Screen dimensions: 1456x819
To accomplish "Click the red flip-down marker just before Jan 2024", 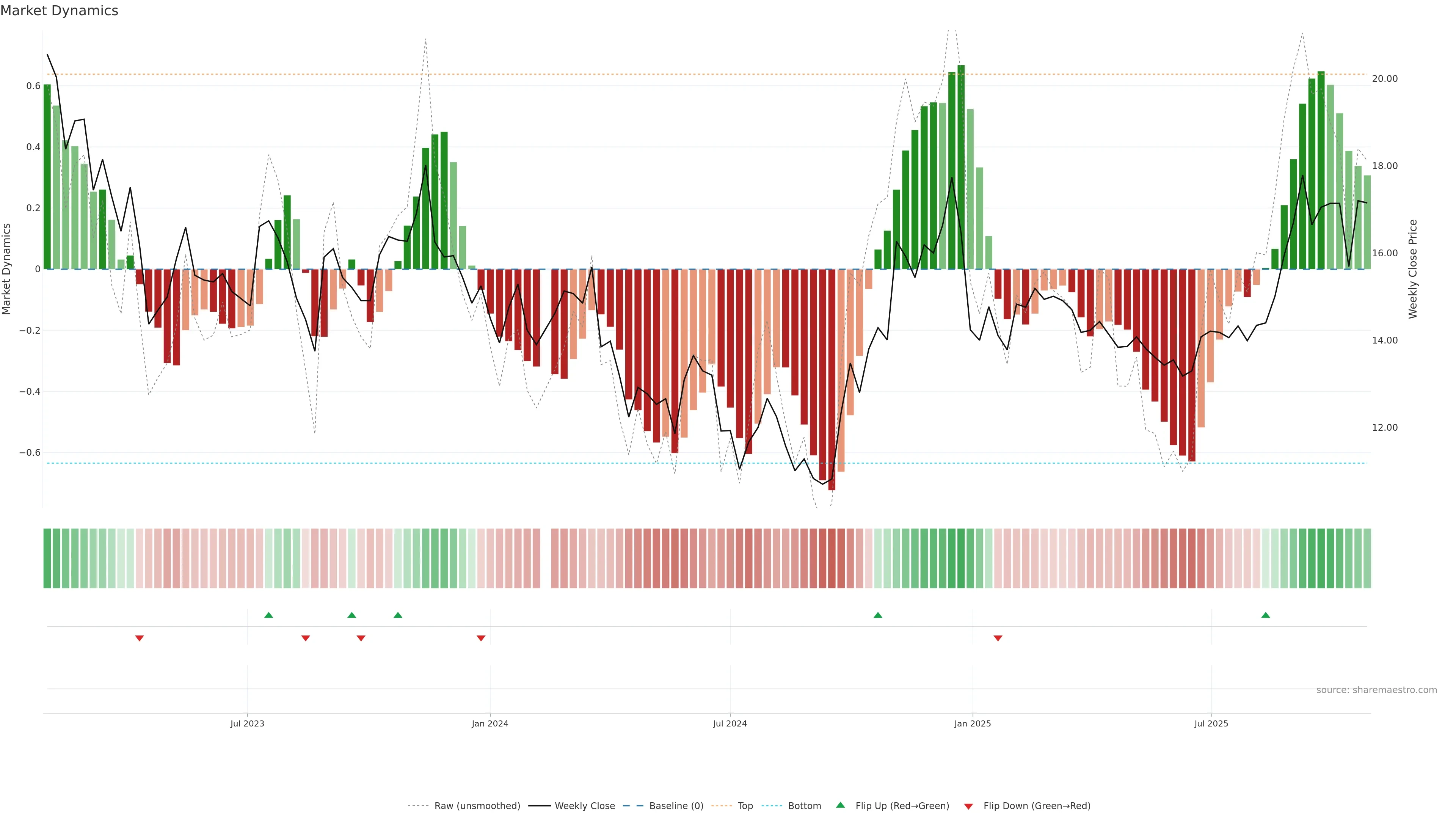I will 481,638.
